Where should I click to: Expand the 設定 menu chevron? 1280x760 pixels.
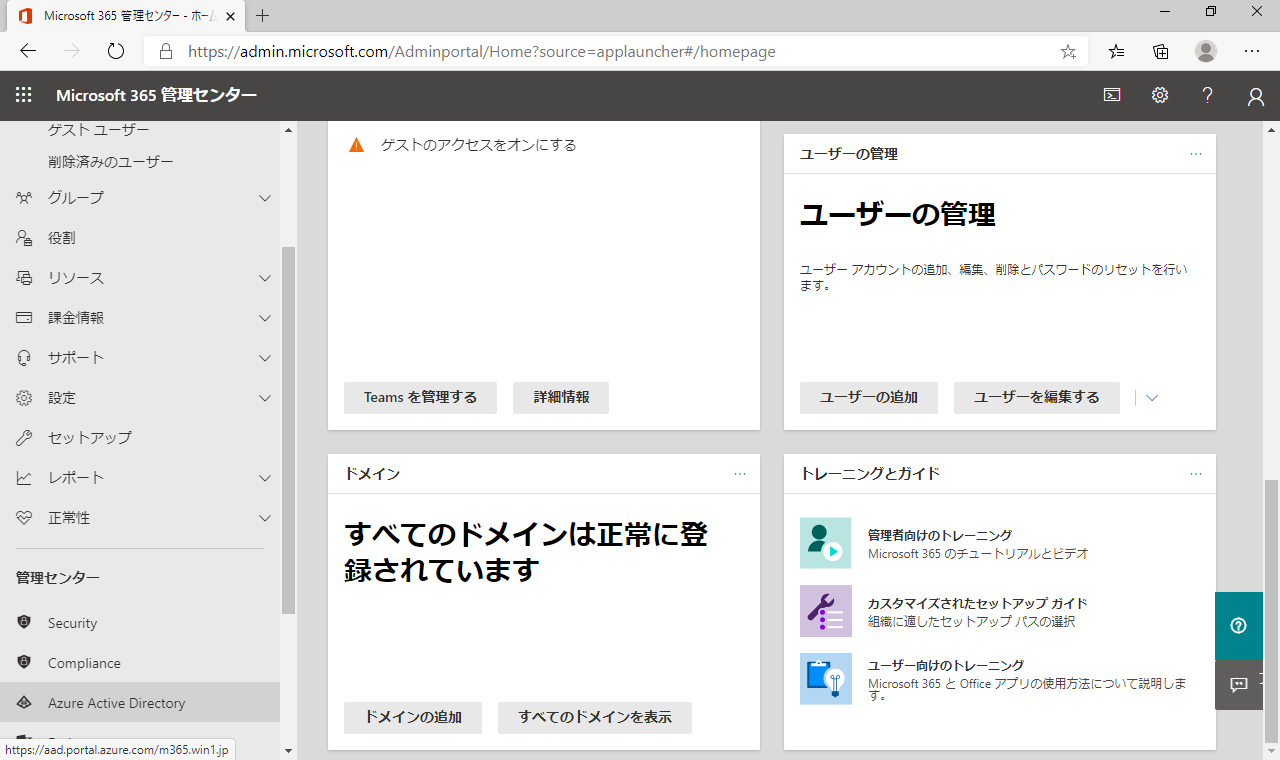point(265,398)
